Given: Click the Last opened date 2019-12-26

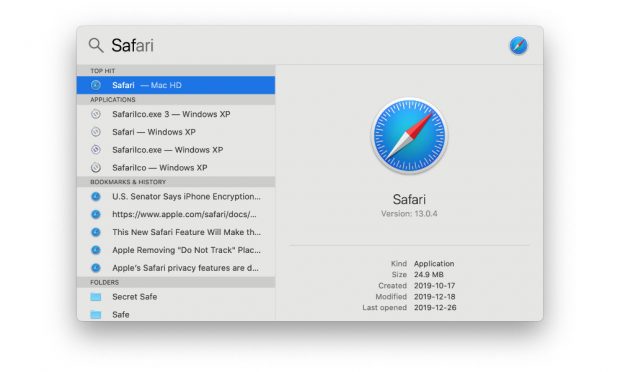Looking at the screenshot, I should (x=435, y=308).
